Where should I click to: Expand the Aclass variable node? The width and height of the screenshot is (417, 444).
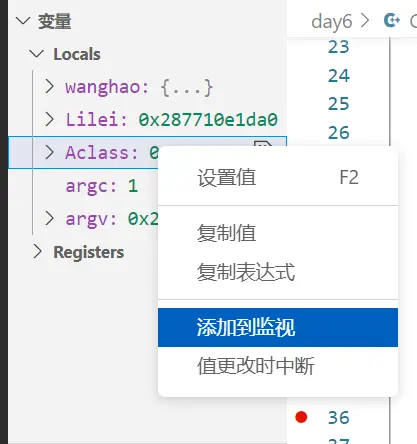coord(50,152)
